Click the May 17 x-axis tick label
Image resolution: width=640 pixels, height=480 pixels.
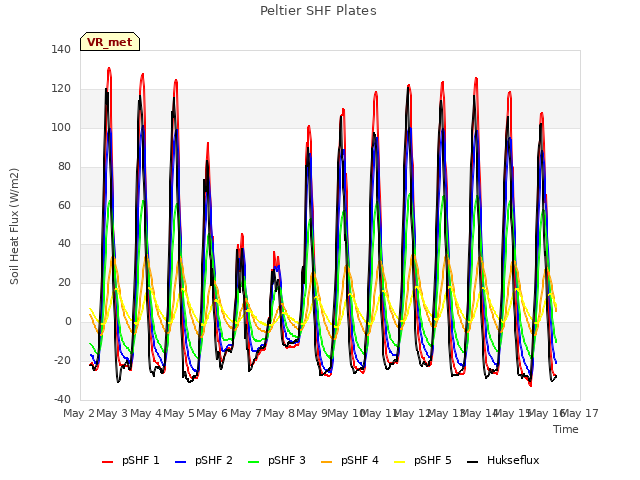point(582,413)
